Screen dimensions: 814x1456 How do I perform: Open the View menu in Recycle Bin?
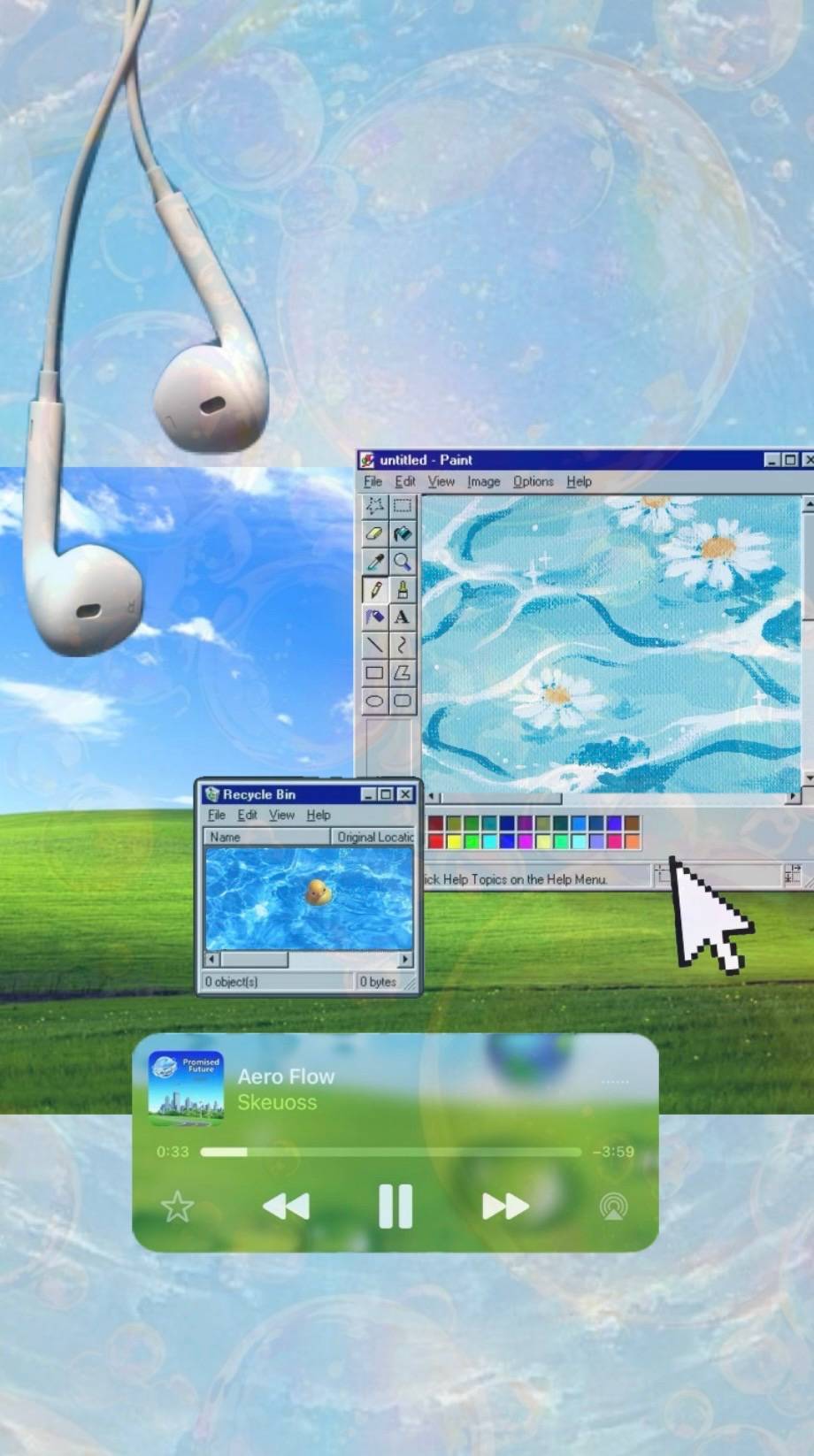(282, 816)
